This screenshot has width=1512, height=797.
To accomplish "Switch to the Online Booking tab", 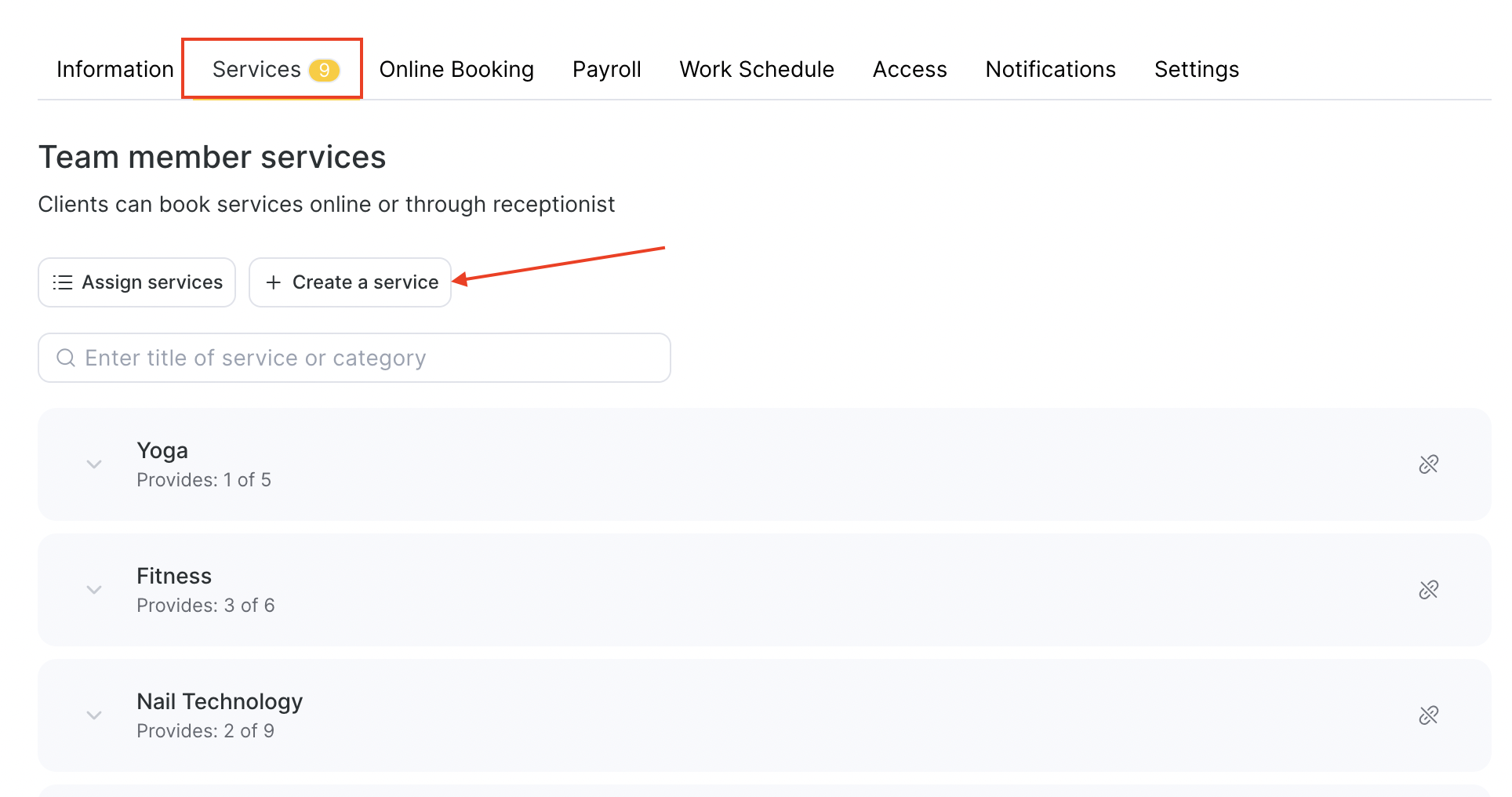I will 456,70.
